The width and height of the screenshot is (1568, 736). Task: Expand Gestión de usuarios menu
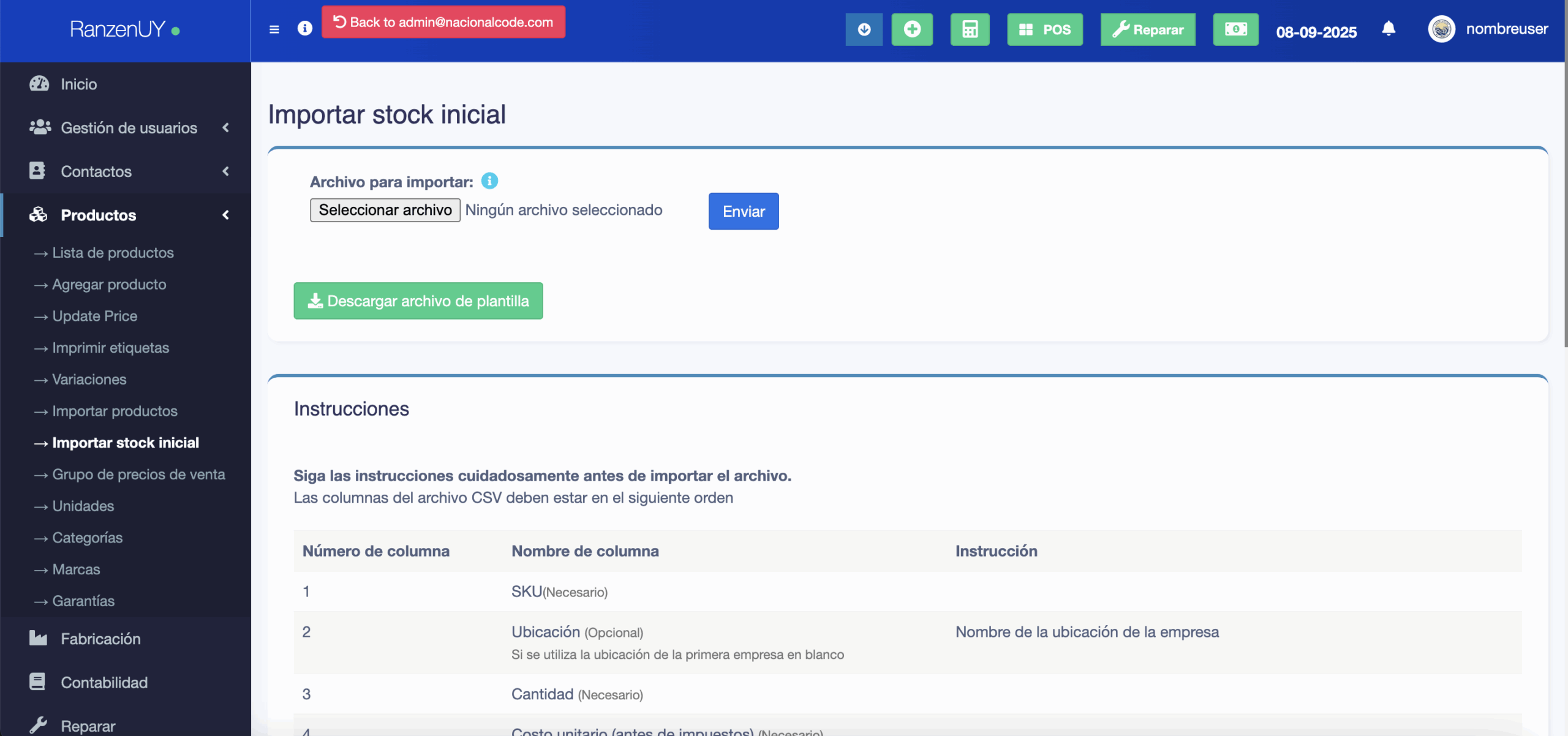click(129, 128)
